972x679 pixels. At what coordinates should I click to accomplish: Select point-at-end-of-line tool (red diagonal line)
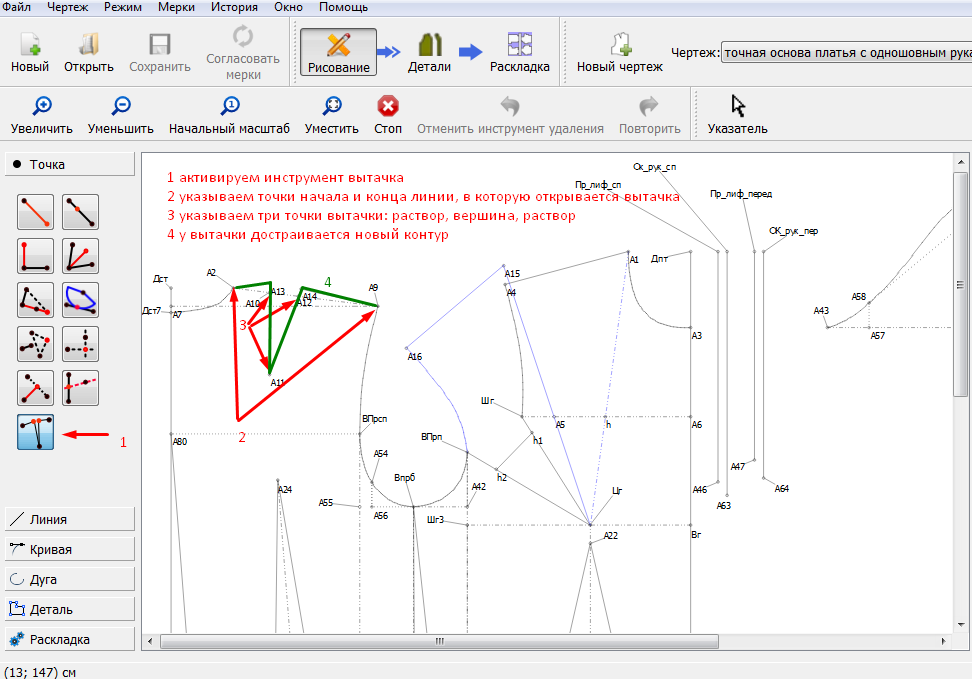tap(35, 211)
